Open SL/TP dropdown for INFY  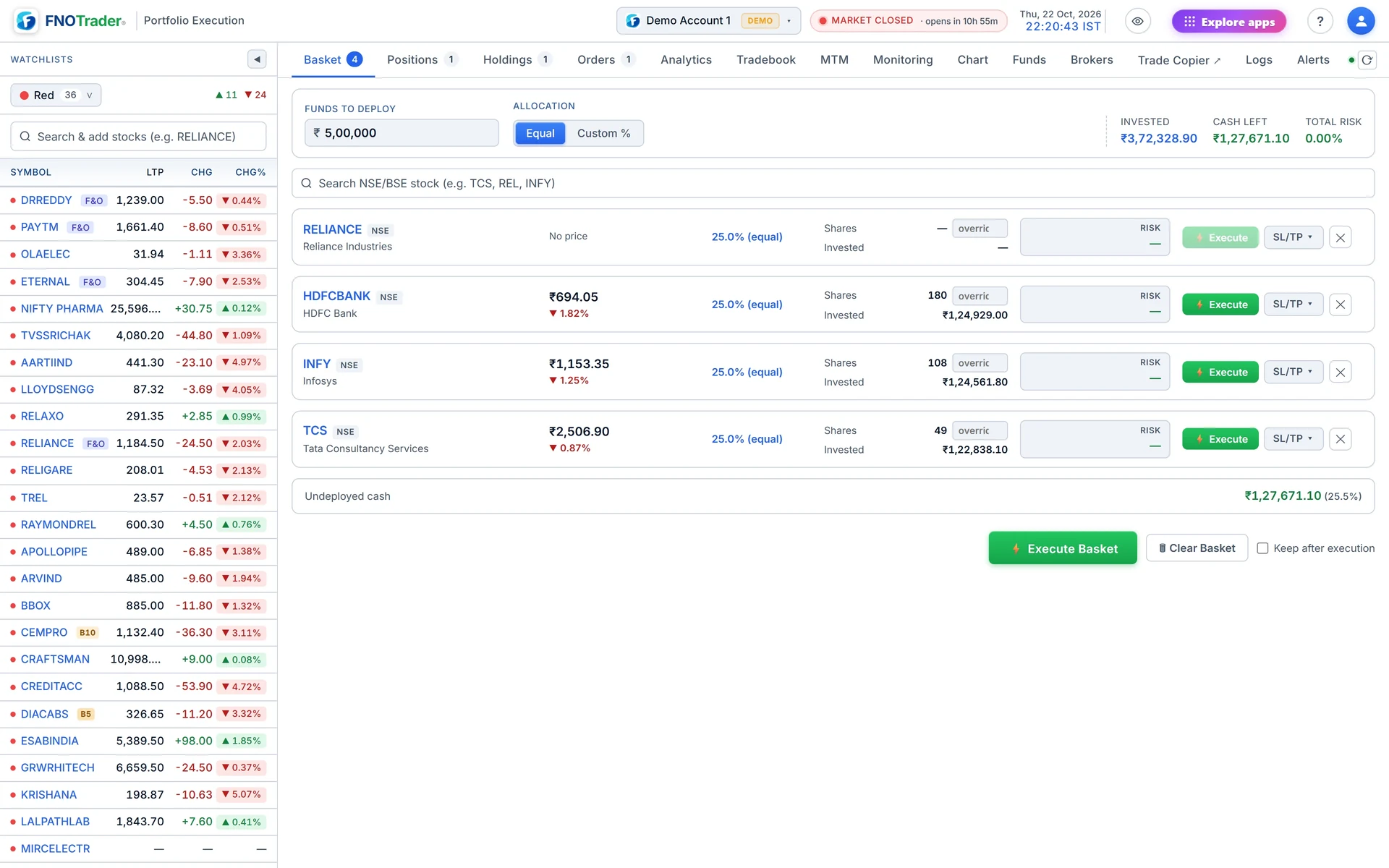[1294, 372]
